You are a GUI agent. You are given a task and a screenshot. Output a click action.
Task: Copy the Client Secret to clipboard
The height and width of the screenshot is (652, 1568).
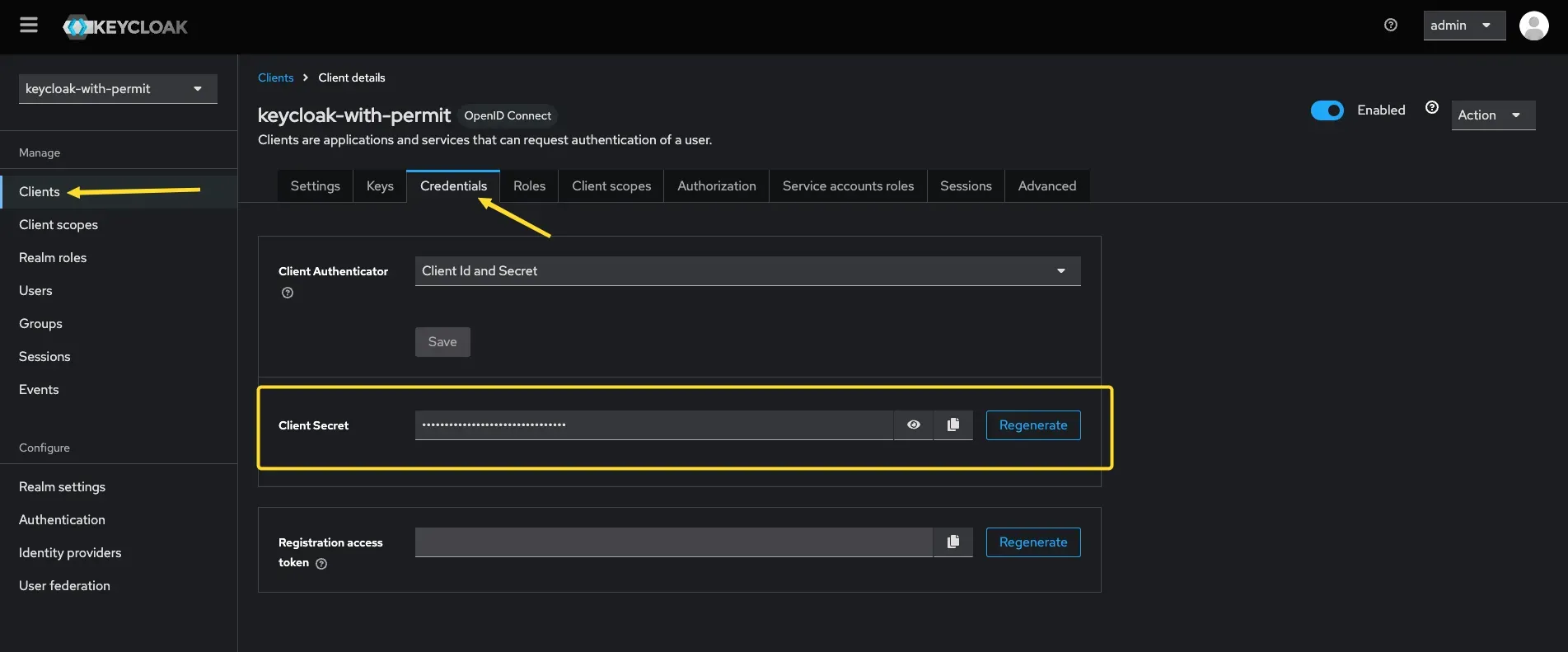pyautogui.click(x=953, y=425)
